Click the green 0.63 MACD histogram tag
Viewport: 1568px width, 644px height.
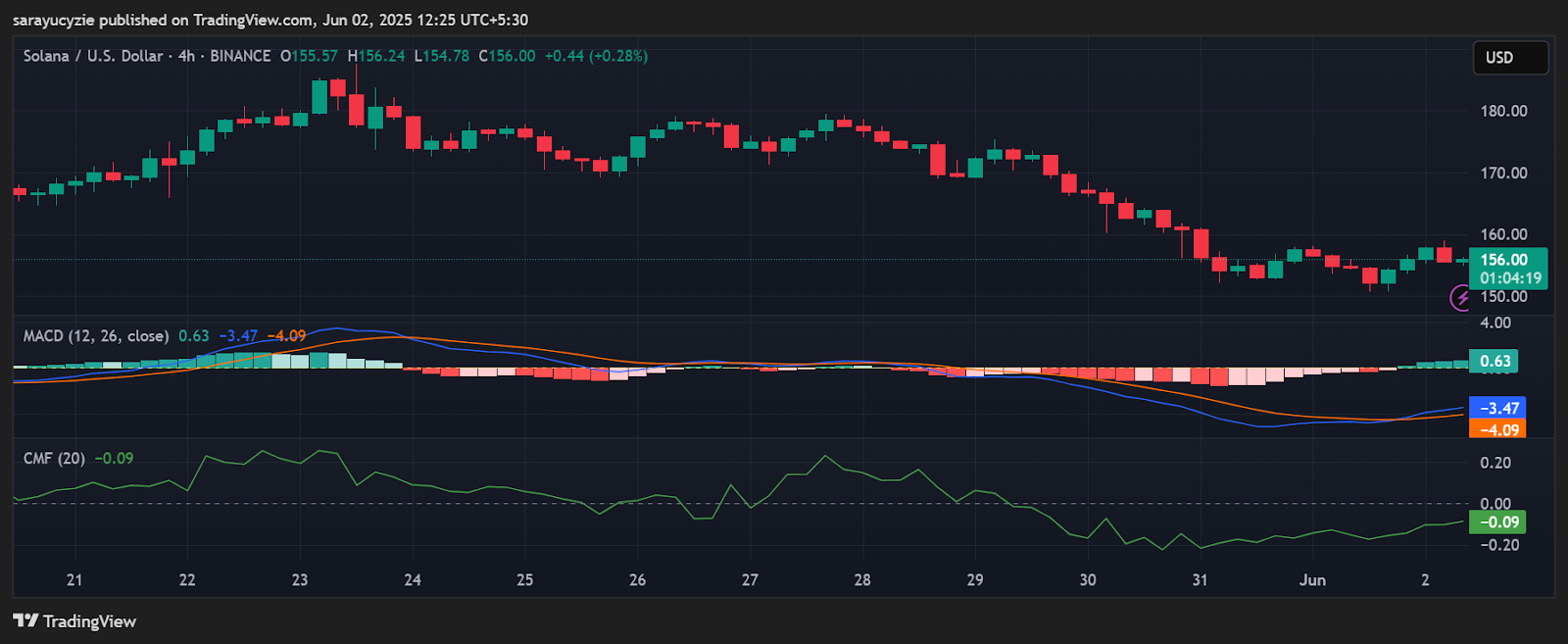tap(1494, 361)
